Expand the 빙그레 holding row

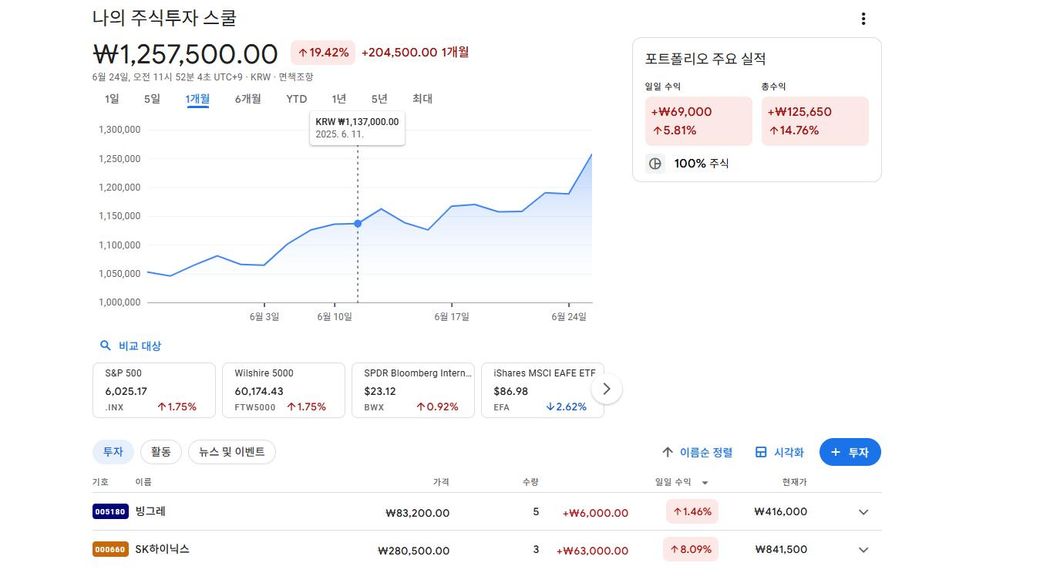863,512
